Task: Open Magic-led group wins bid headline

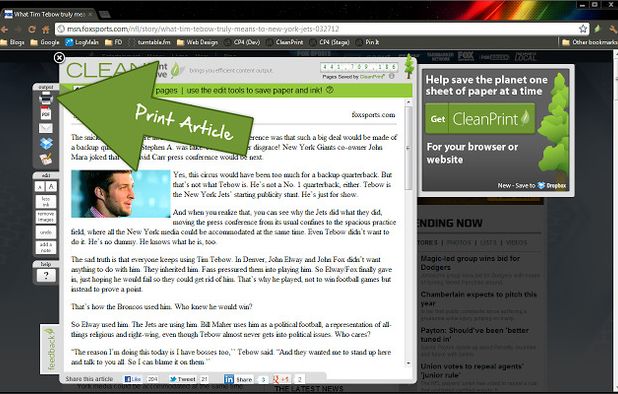Action: [470, 263]
